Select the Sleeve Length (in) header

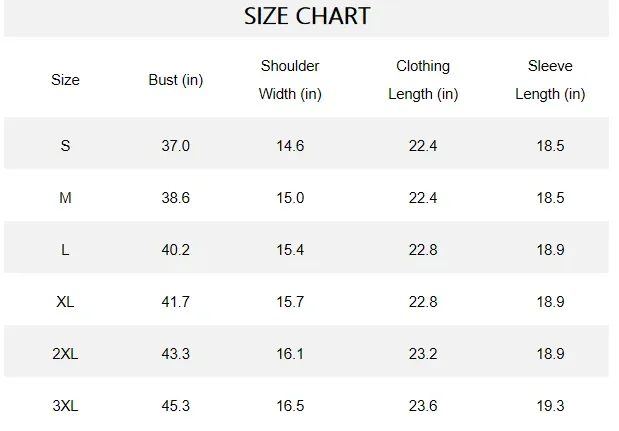550,80
